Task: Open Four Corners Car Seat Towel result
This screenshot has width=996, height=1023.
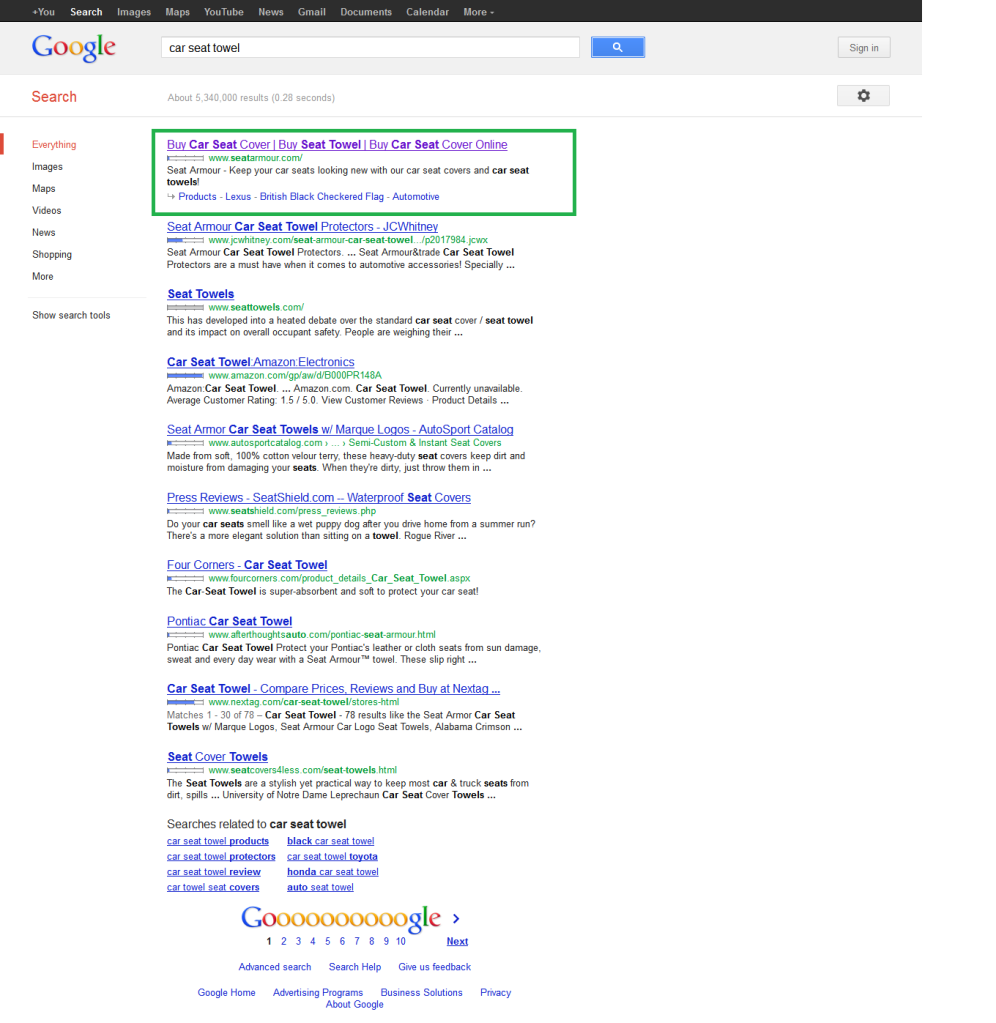Action: (x=247, y=565)
